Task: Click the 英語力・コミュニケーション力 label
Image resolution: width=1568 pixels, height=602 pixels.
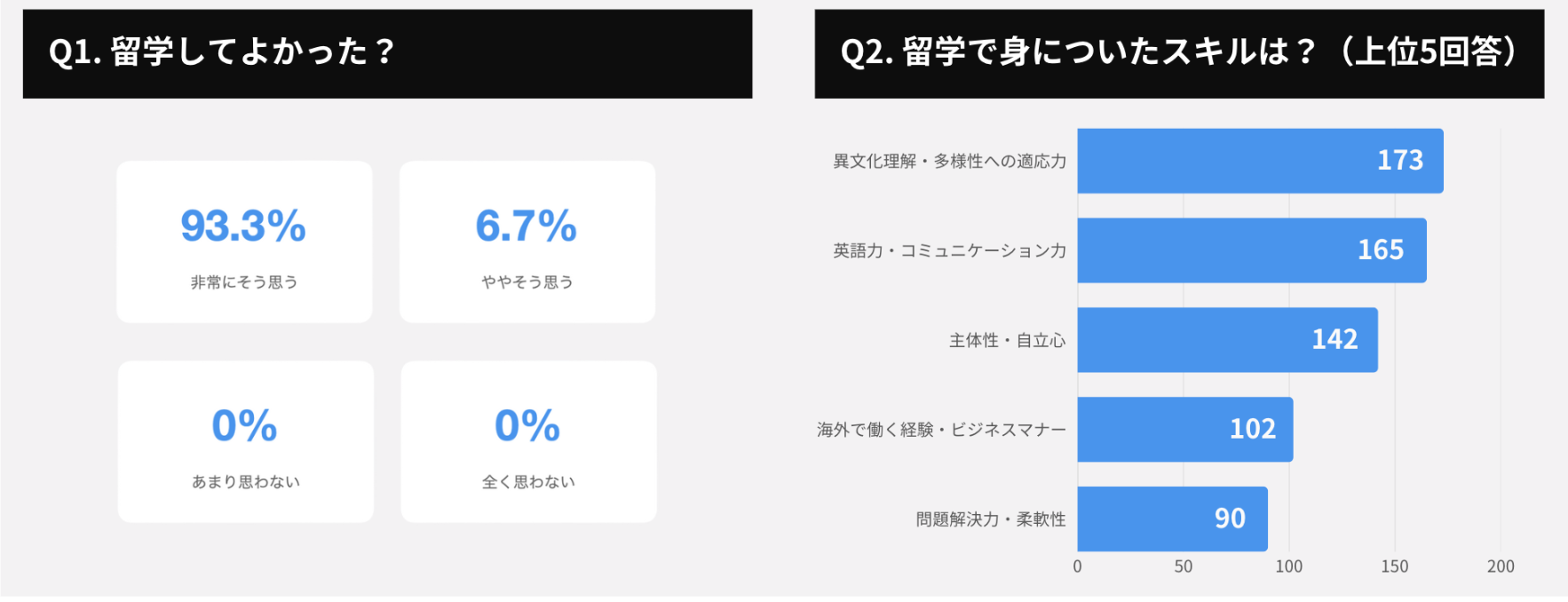Action: [x=949, y=251]
